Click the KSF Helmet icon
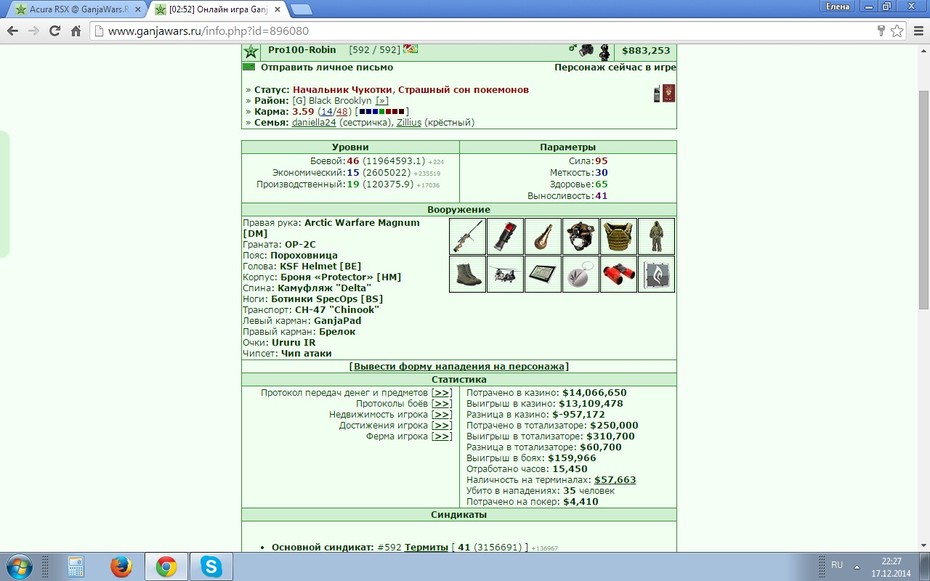 tap(581, 236)
